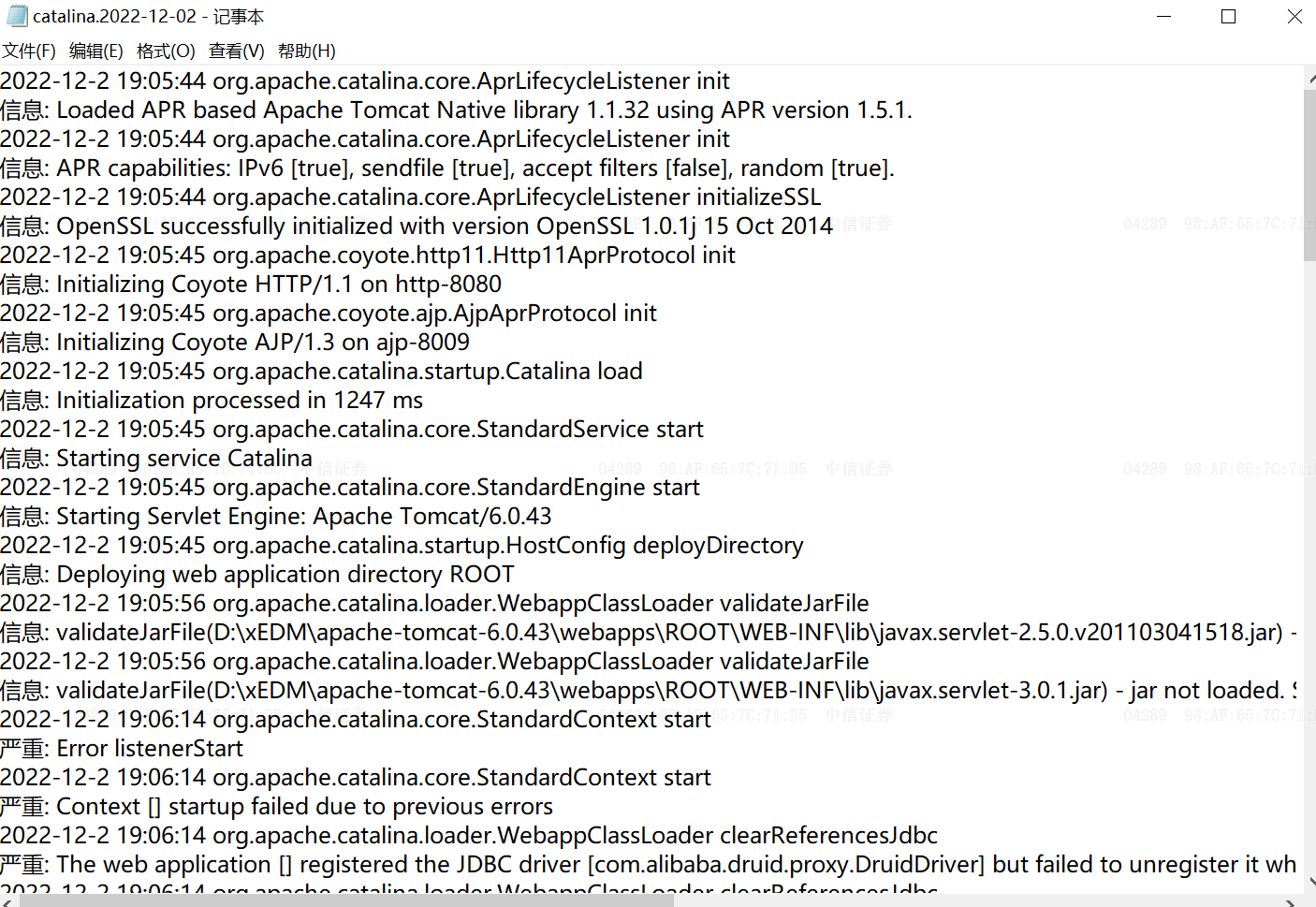Click the vertical scrollbar down arrow

tap(1309, 882)
